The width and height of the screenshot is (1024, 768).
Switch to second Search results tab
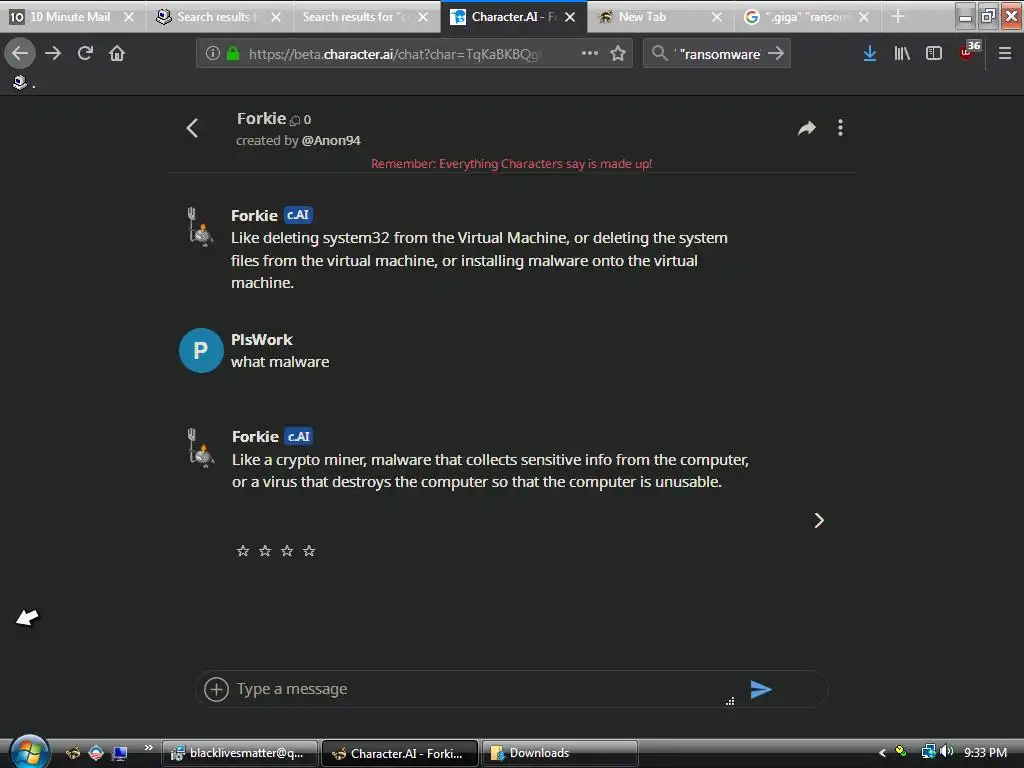(357, 16)
